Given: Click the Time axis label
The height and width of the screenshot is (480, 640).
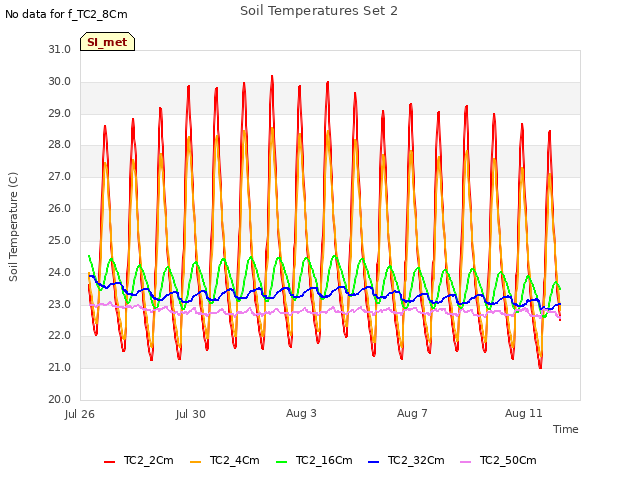Looking at the screenshot, I should point(566,429).
